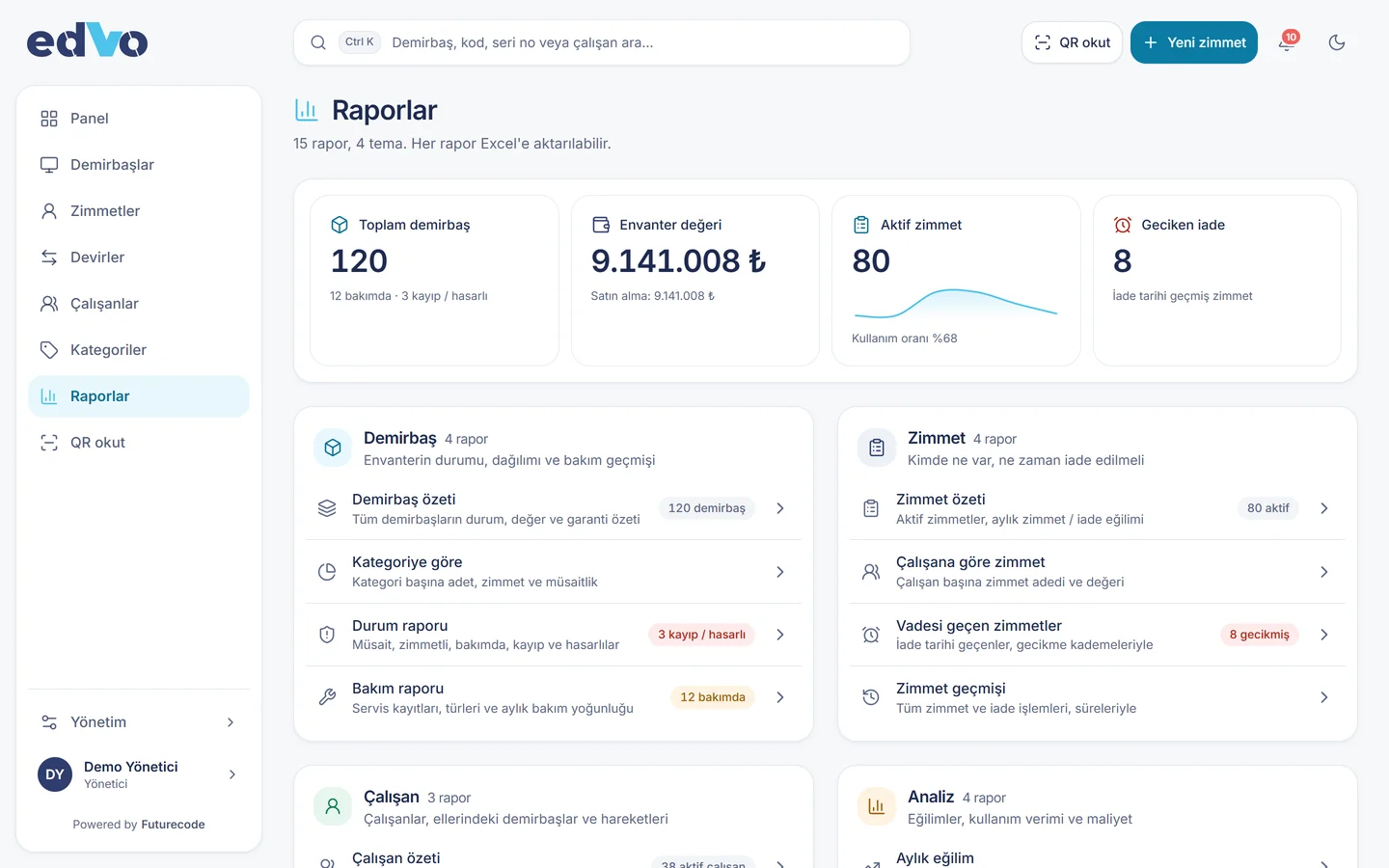Open the Demirbaş özeti report
This screenshot has width=1389, height=868.
pyautogui.click(x=554, y=508)
